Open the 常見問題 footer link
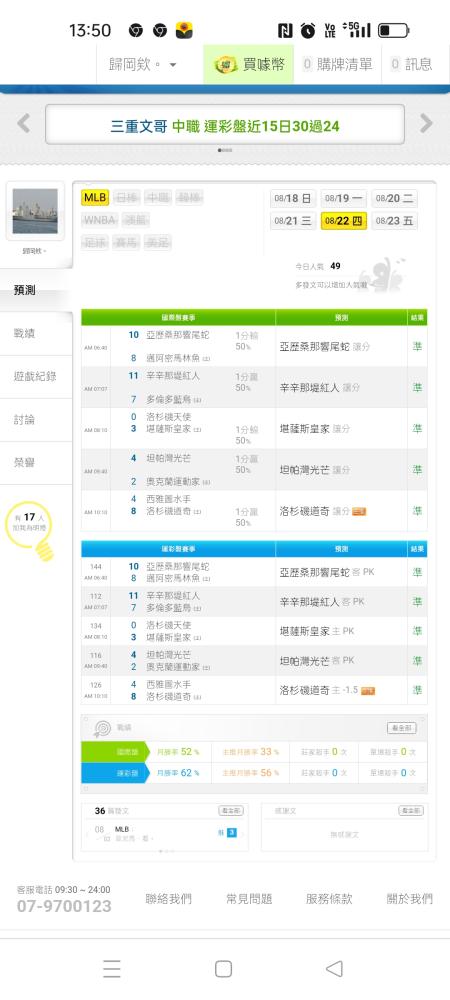Screen dimensions: 450x1000 [x=249, y=899]
